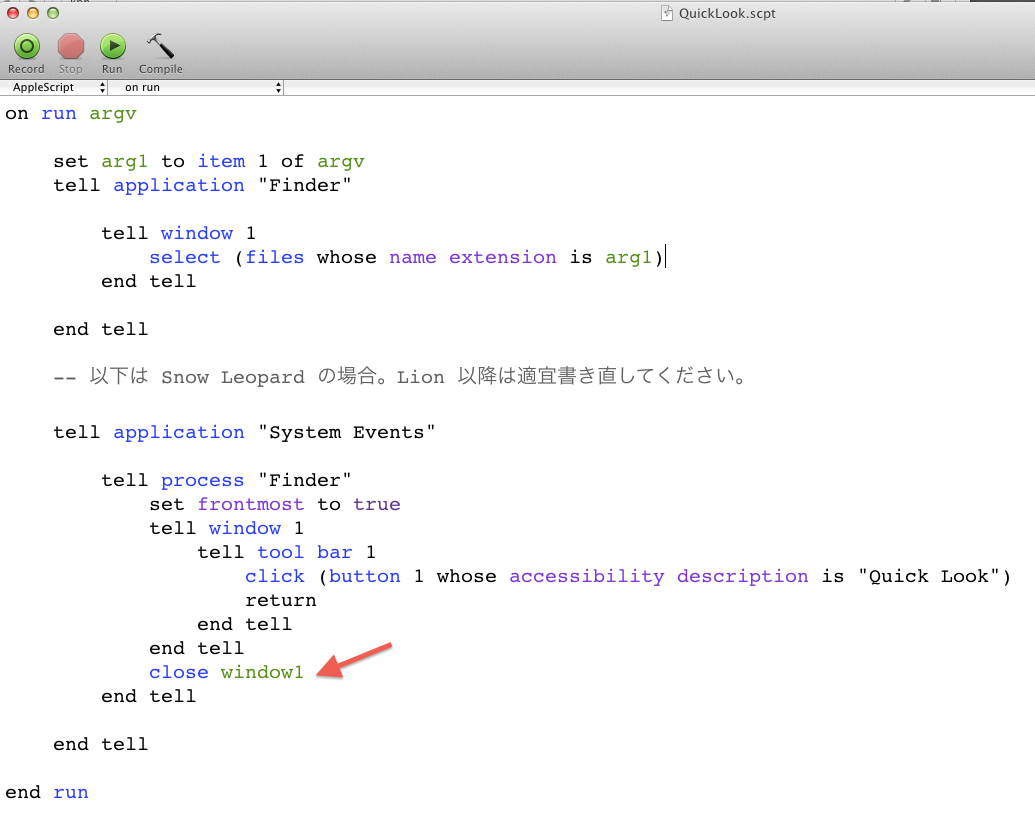The height and width of the screenshot is (821, 1035).
Task: Run the script with the Run icon
Action: click(x=112, y=46)
